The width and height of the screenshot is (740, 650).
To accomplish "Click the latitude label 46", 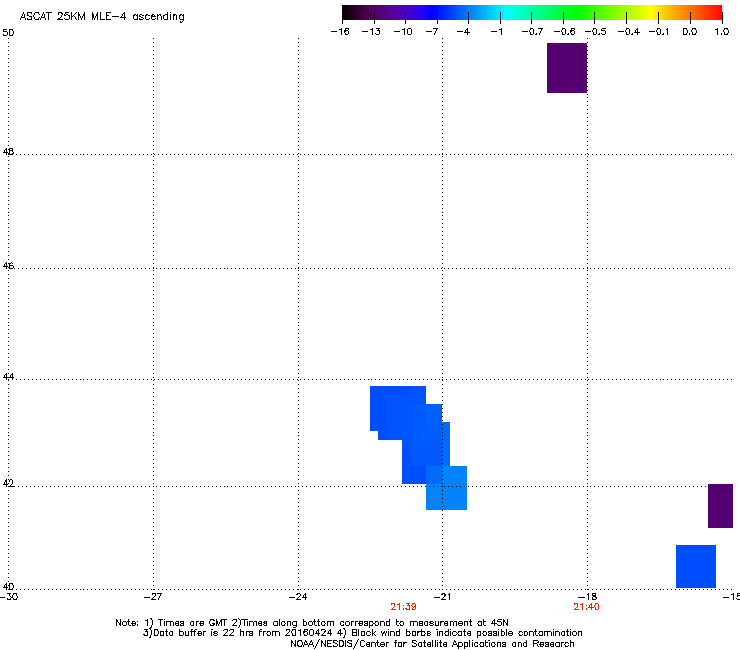I will click(8, 266).
